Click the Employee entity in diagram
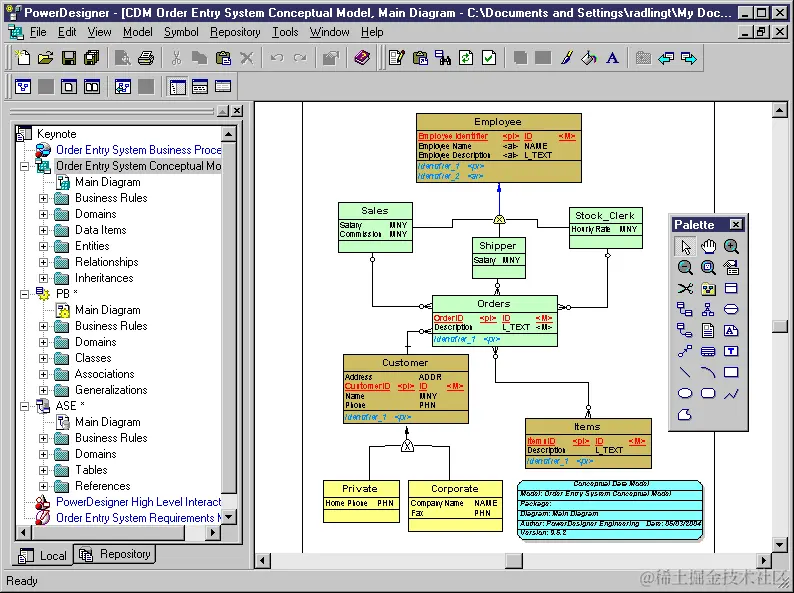This screenshot has height=593, width=794. click(x=499, y=148)
